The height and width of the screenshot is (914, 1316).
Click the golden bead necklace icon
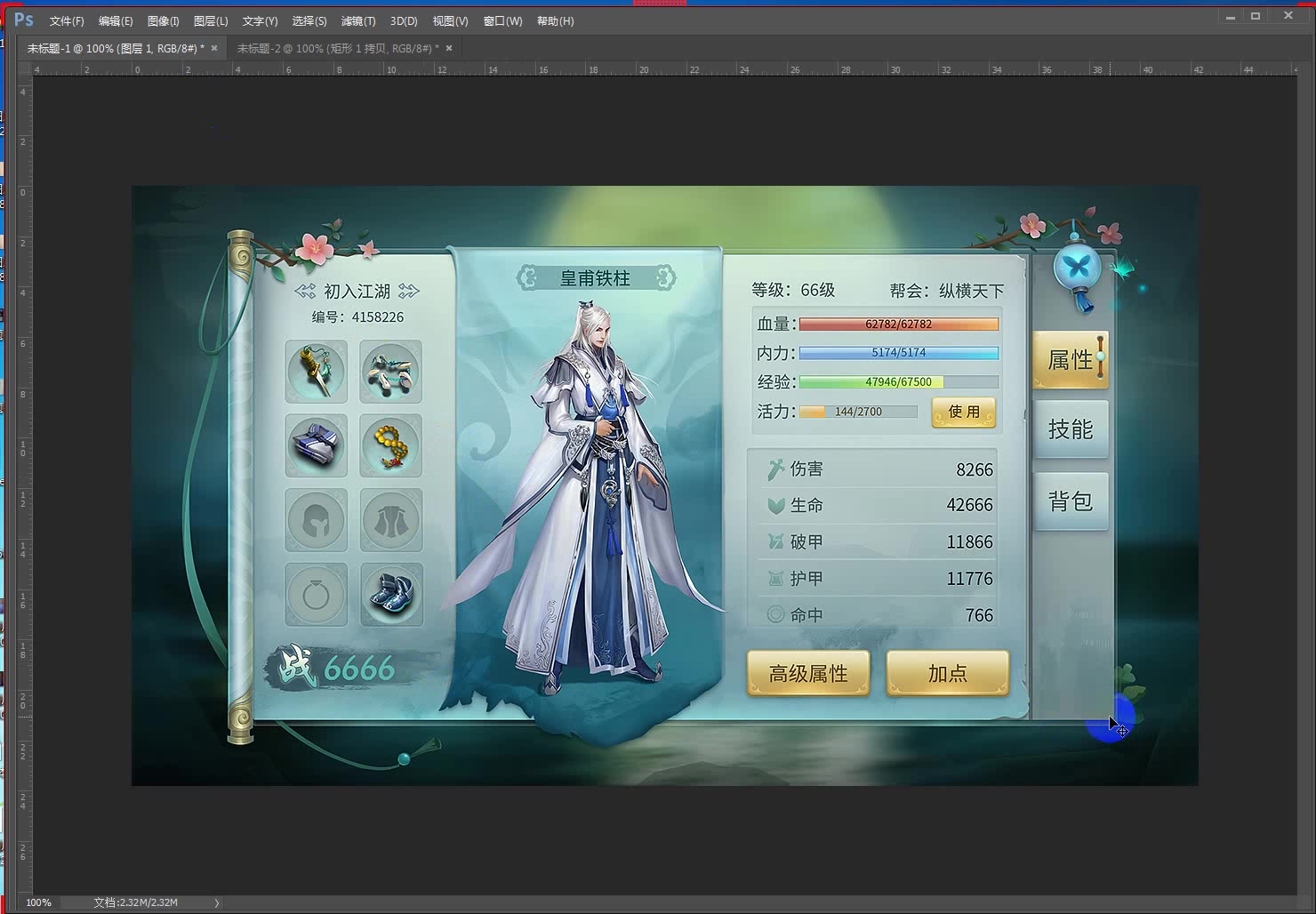click(x=390, y=445)
